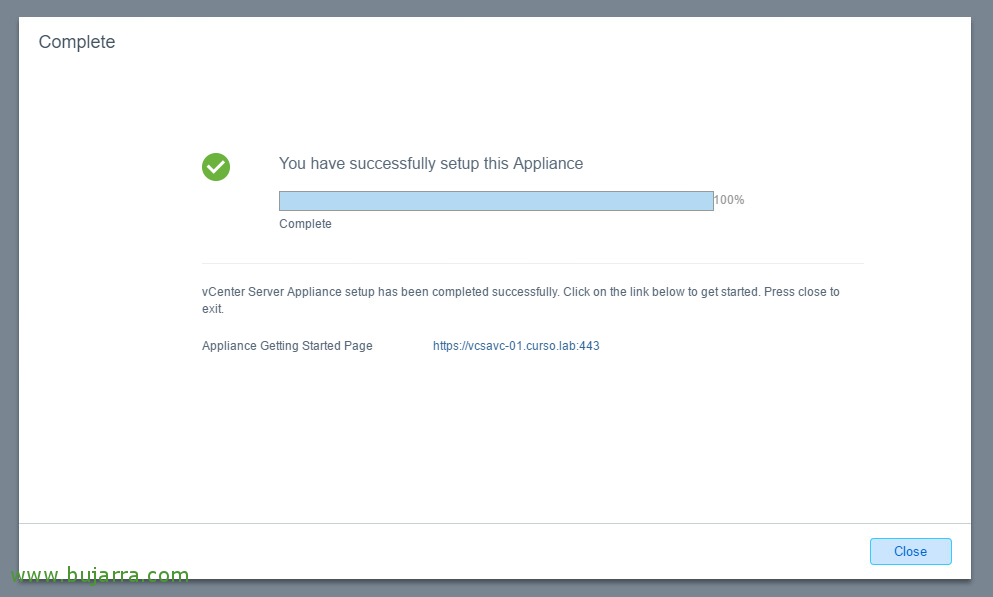Click "You have successfully setup this Appliance" heading
Image resolution: width=993 pixels, height=597 pixels.
point(431,163)
